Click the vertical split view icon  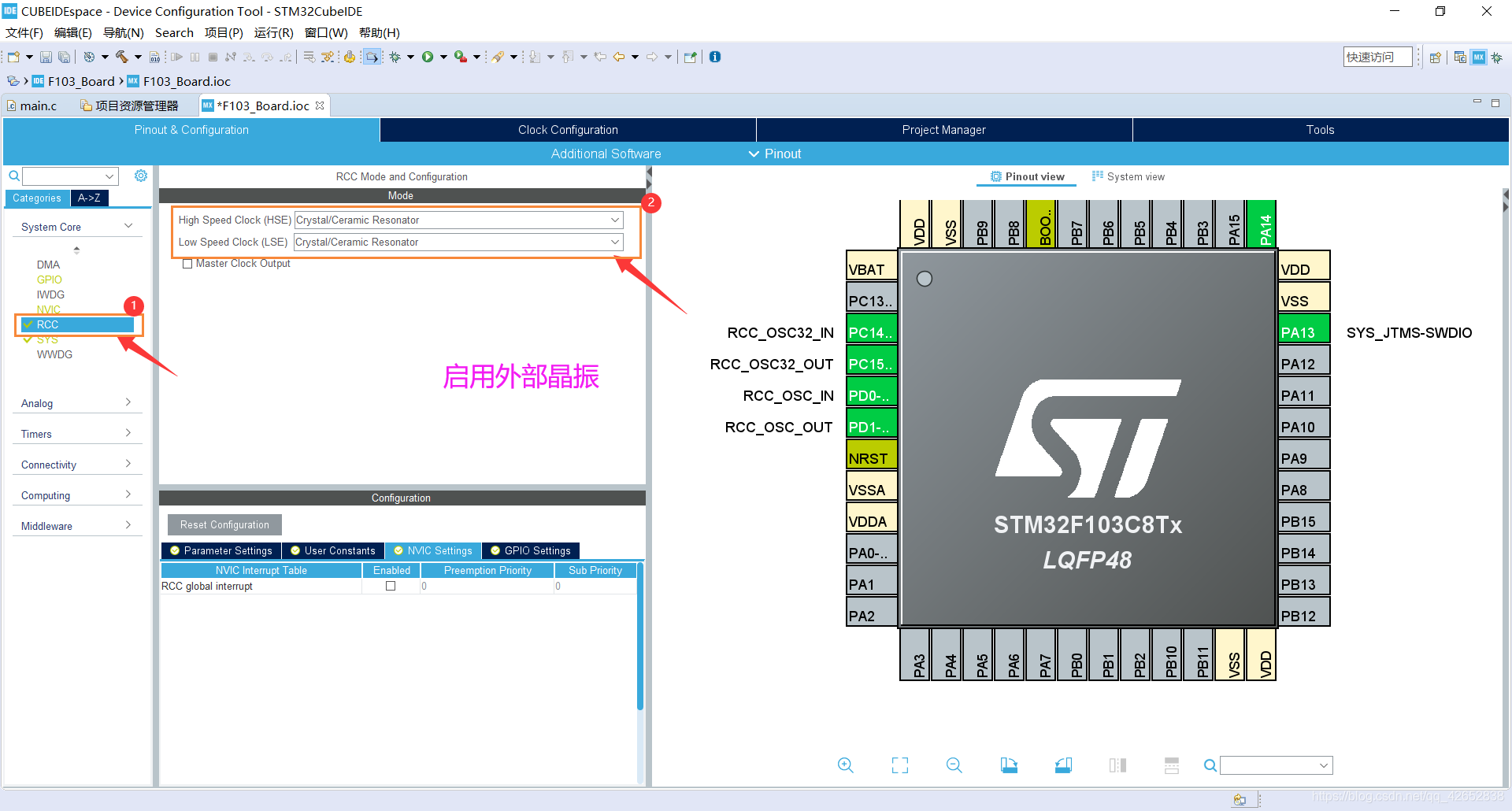coord(1117,765)
